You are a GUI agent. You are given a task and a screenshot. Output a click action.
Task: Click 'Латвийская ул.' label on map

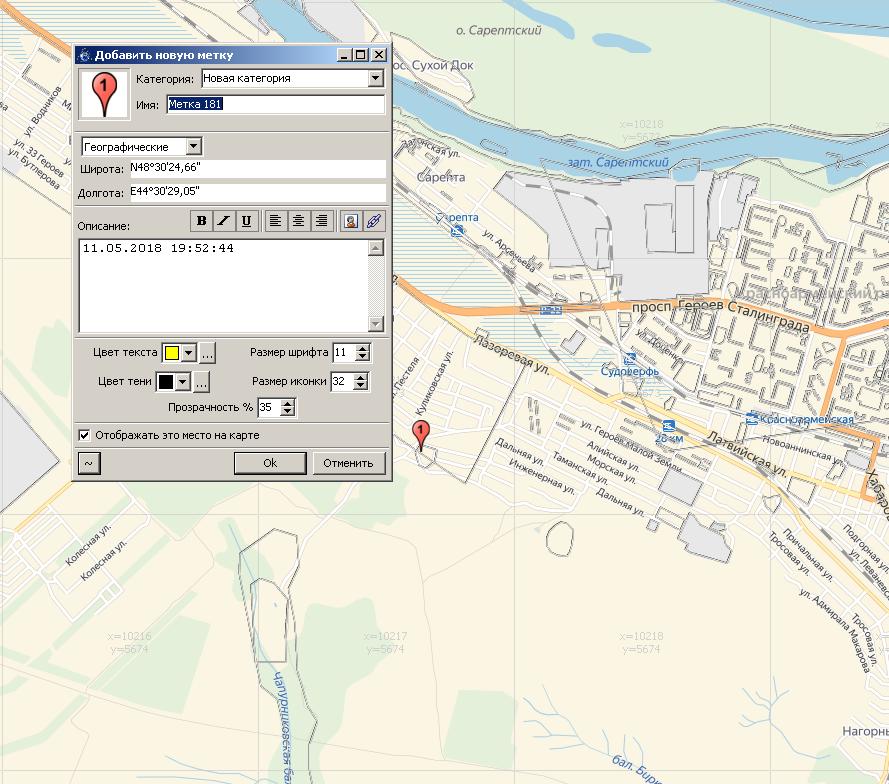pos(747,454)
